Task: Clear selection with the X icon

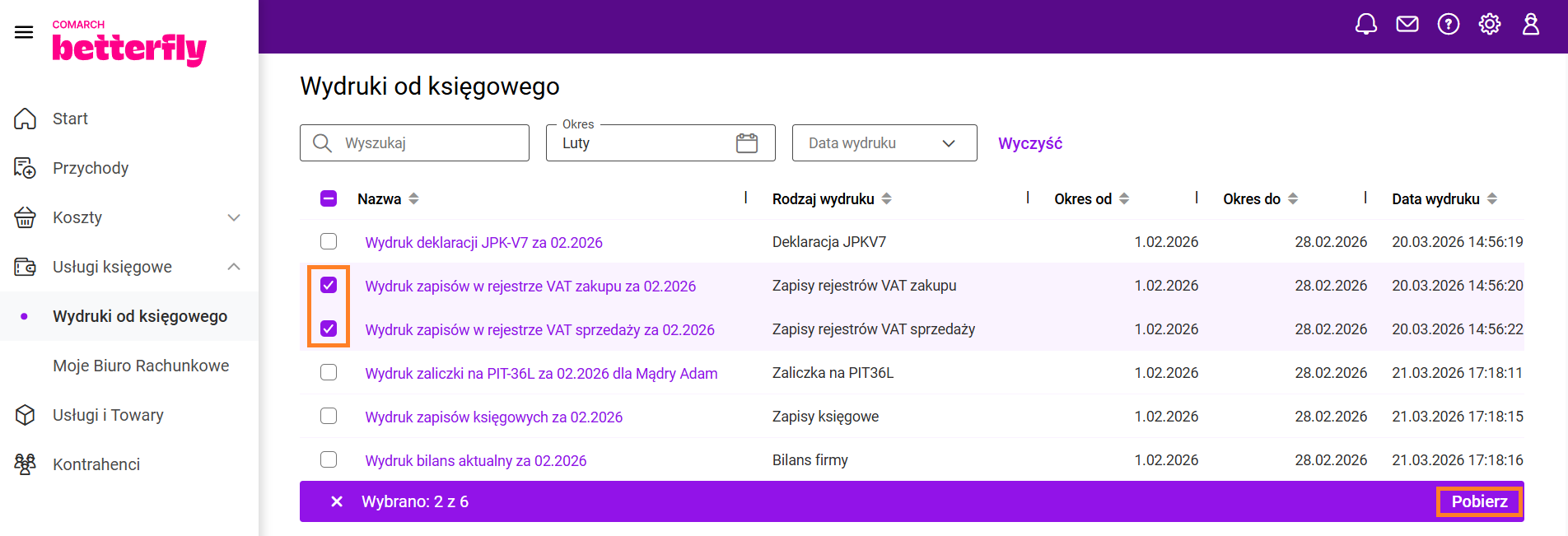Action: (337, 501)
